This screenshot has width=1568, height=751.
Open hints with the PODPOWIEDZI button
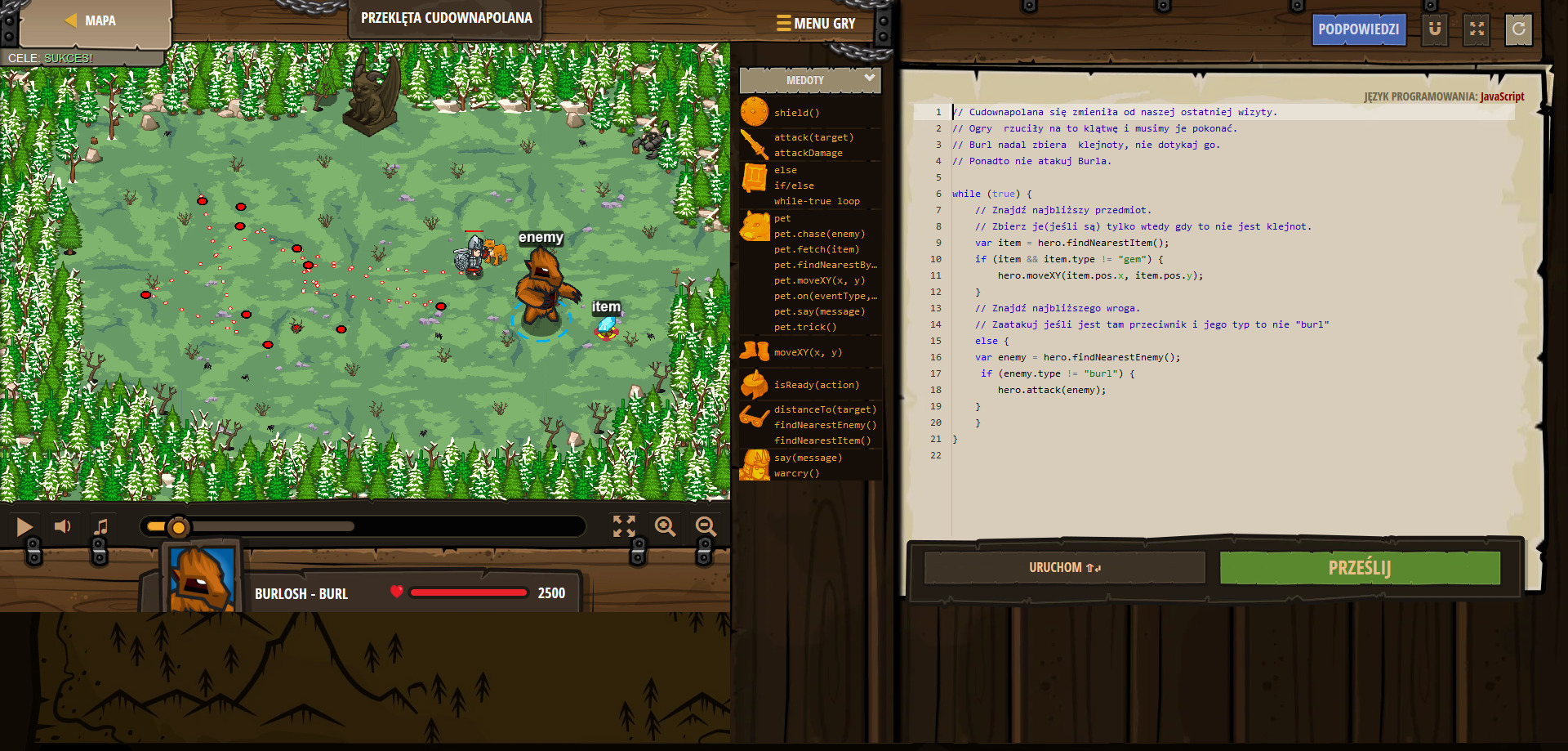pos(1358,29)
